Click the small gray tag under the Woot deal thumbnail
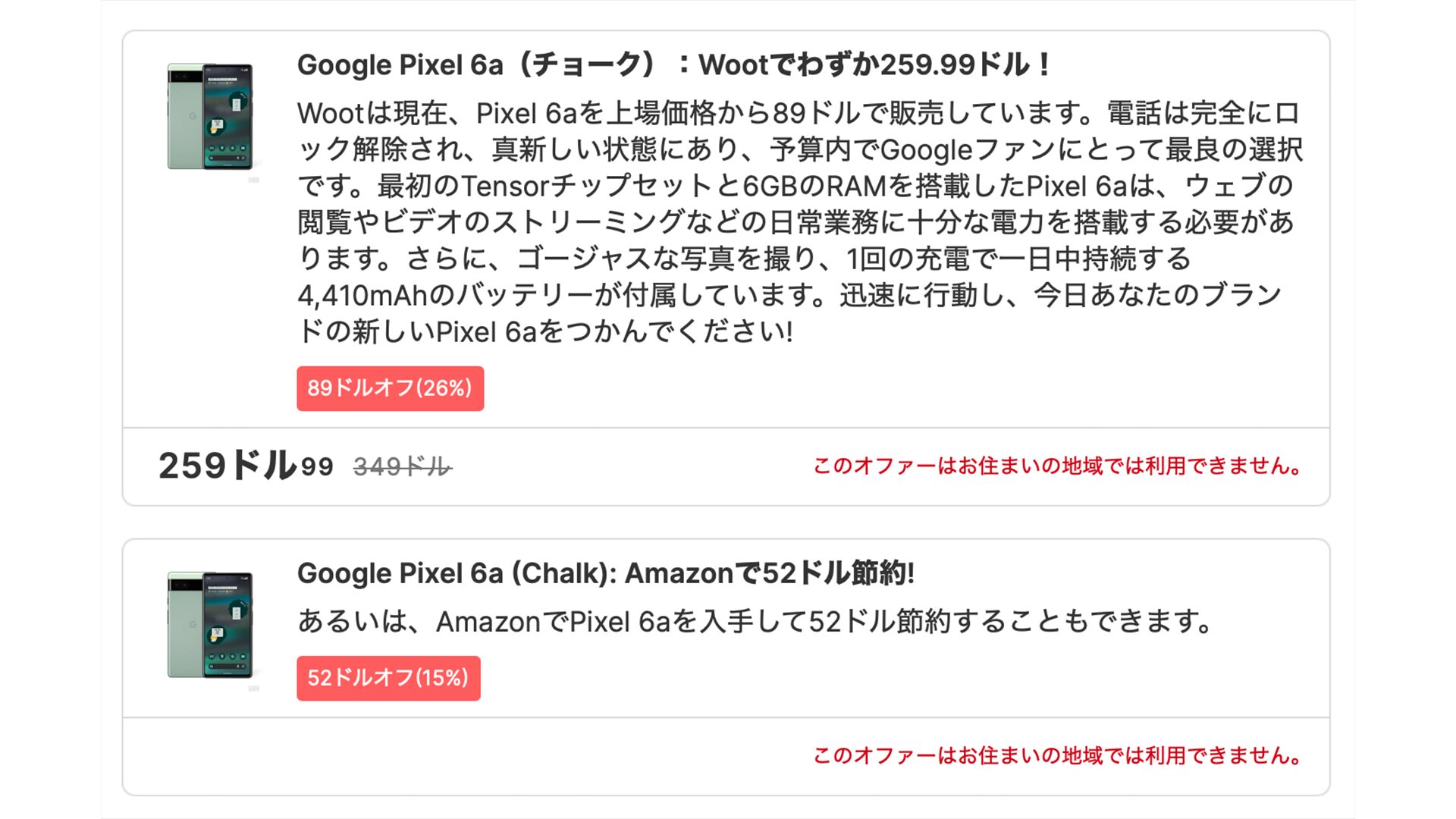 (253, 180)
